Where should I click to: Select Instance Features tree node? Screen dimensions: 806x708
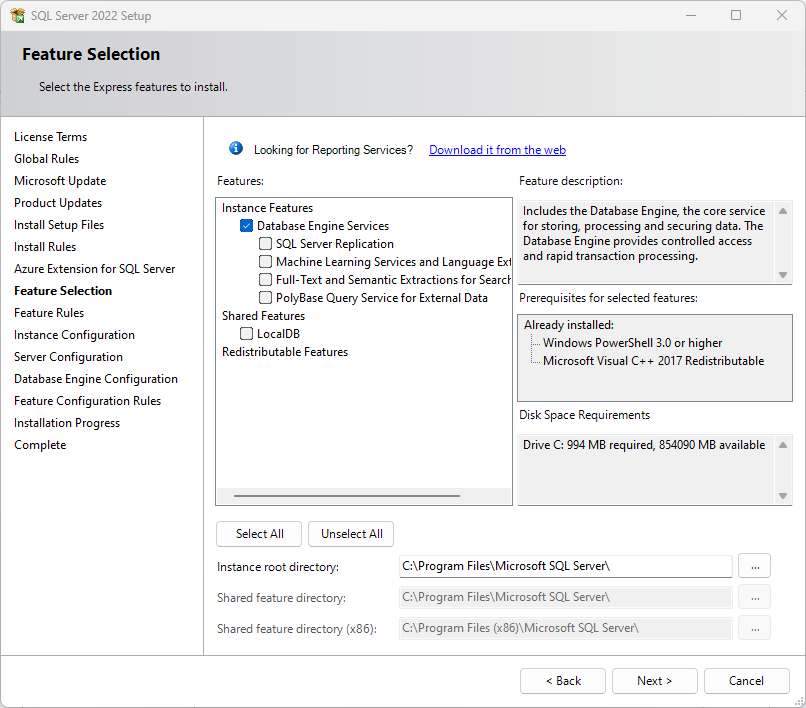(267, 208)
